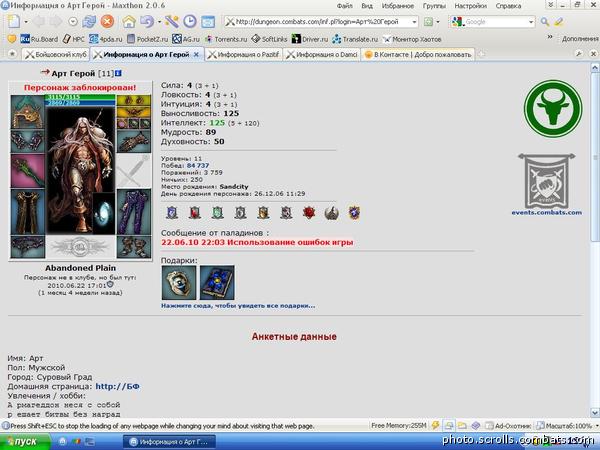Click the first gift shield thumbnail

tap(179, 283)
